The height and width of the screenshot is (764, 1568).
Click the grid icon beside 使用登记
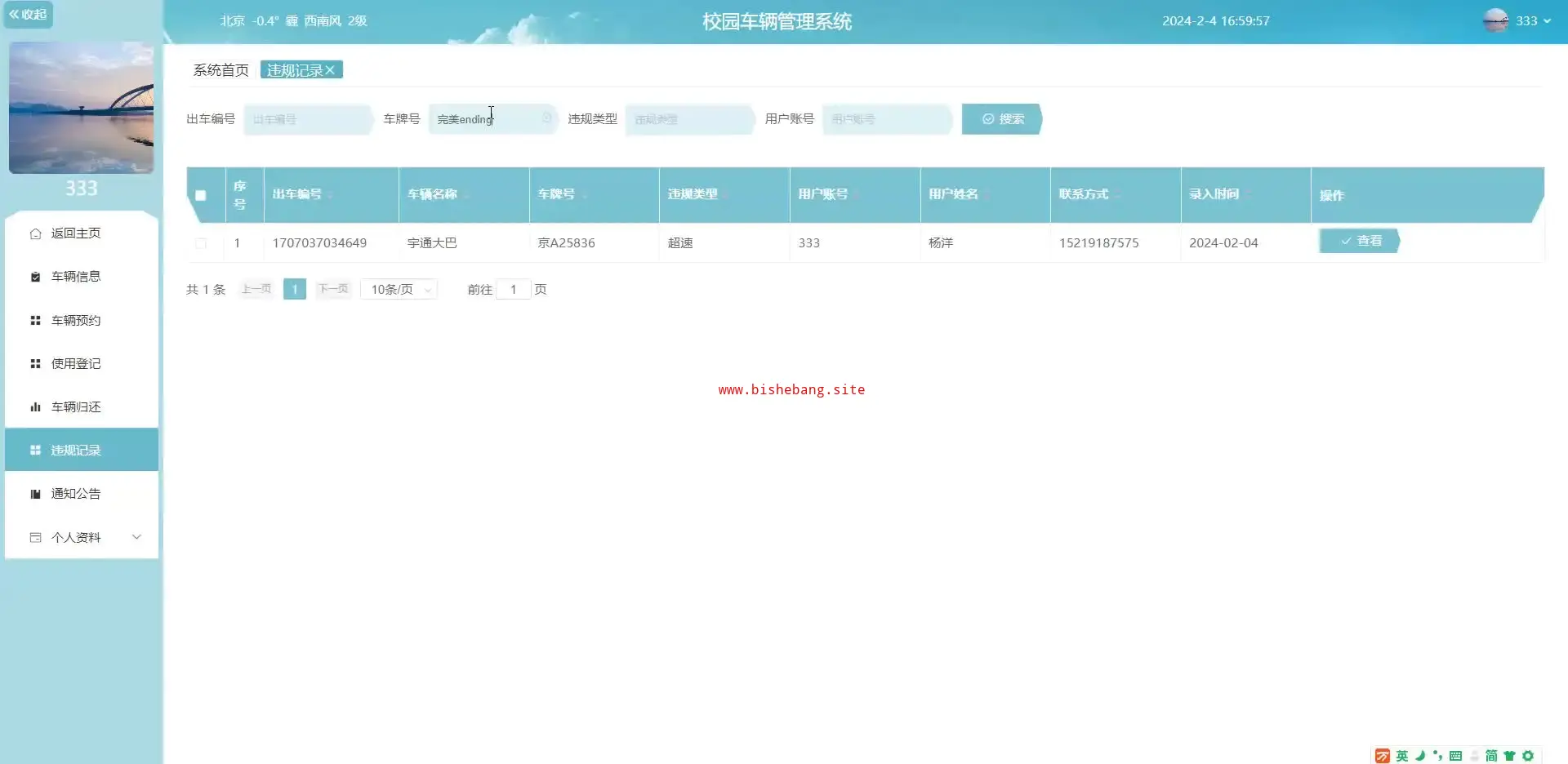35,364
